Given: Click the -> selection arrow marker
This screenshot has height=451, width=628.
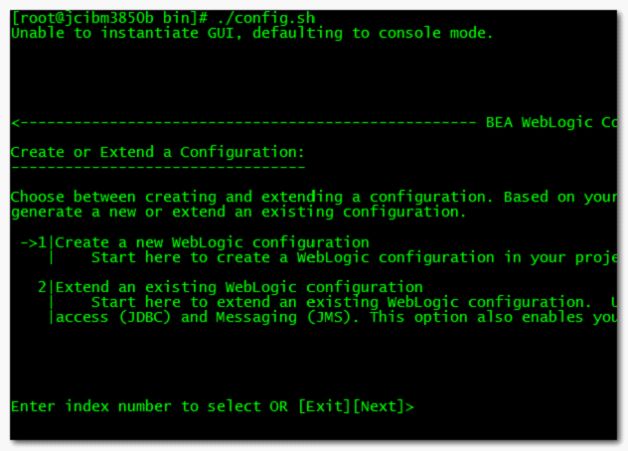Looking at the screenshot, I should click(29, 243).
